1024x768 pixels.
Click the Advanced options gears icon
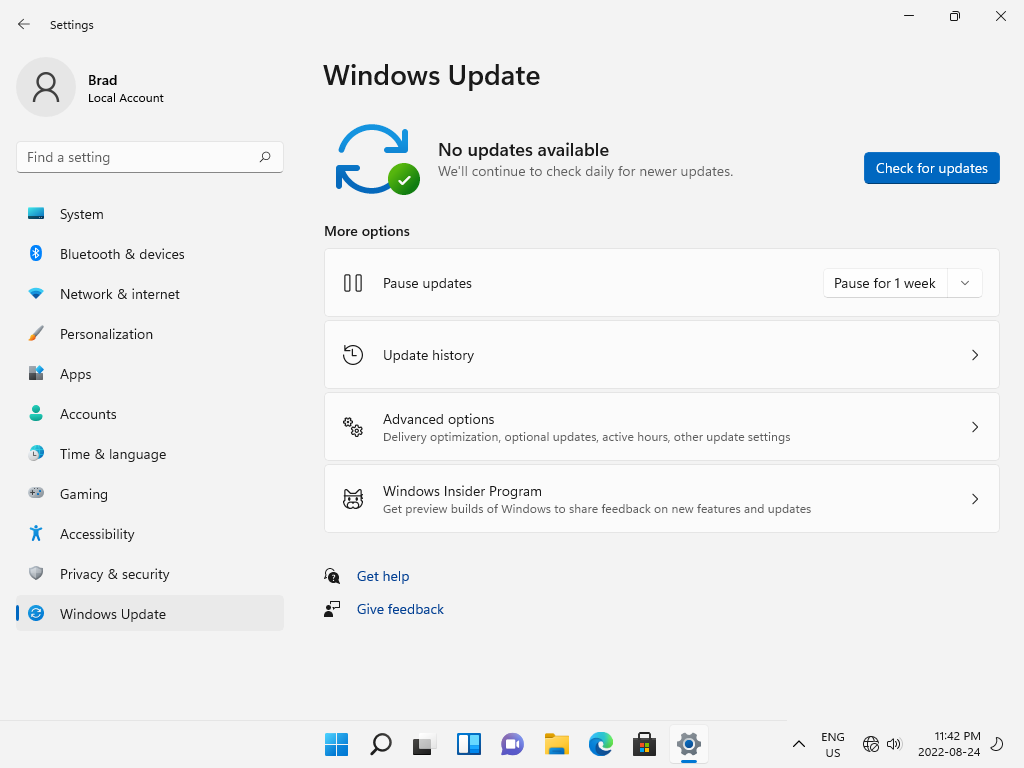pos(353,427)
